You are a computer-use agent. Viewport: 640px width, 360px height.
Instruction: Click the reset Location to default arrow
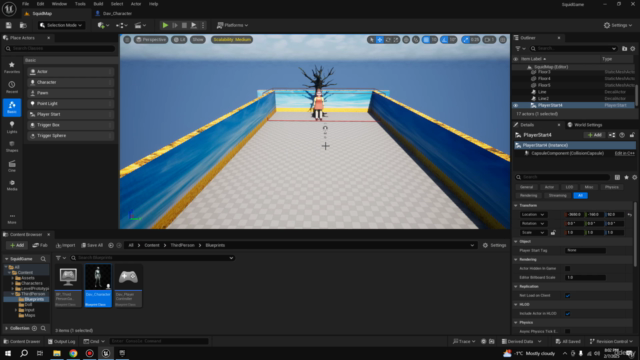tap(629, 215)
